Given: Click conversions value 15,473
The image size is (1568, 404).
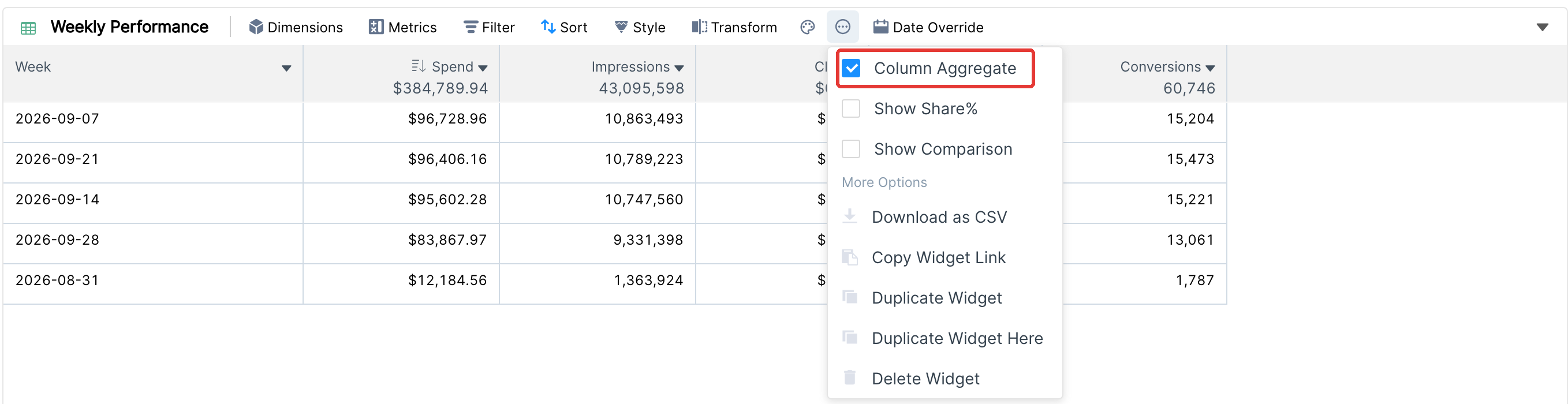Looking at the screenshot, I should pyautogui.click(x=1190, y=159).
